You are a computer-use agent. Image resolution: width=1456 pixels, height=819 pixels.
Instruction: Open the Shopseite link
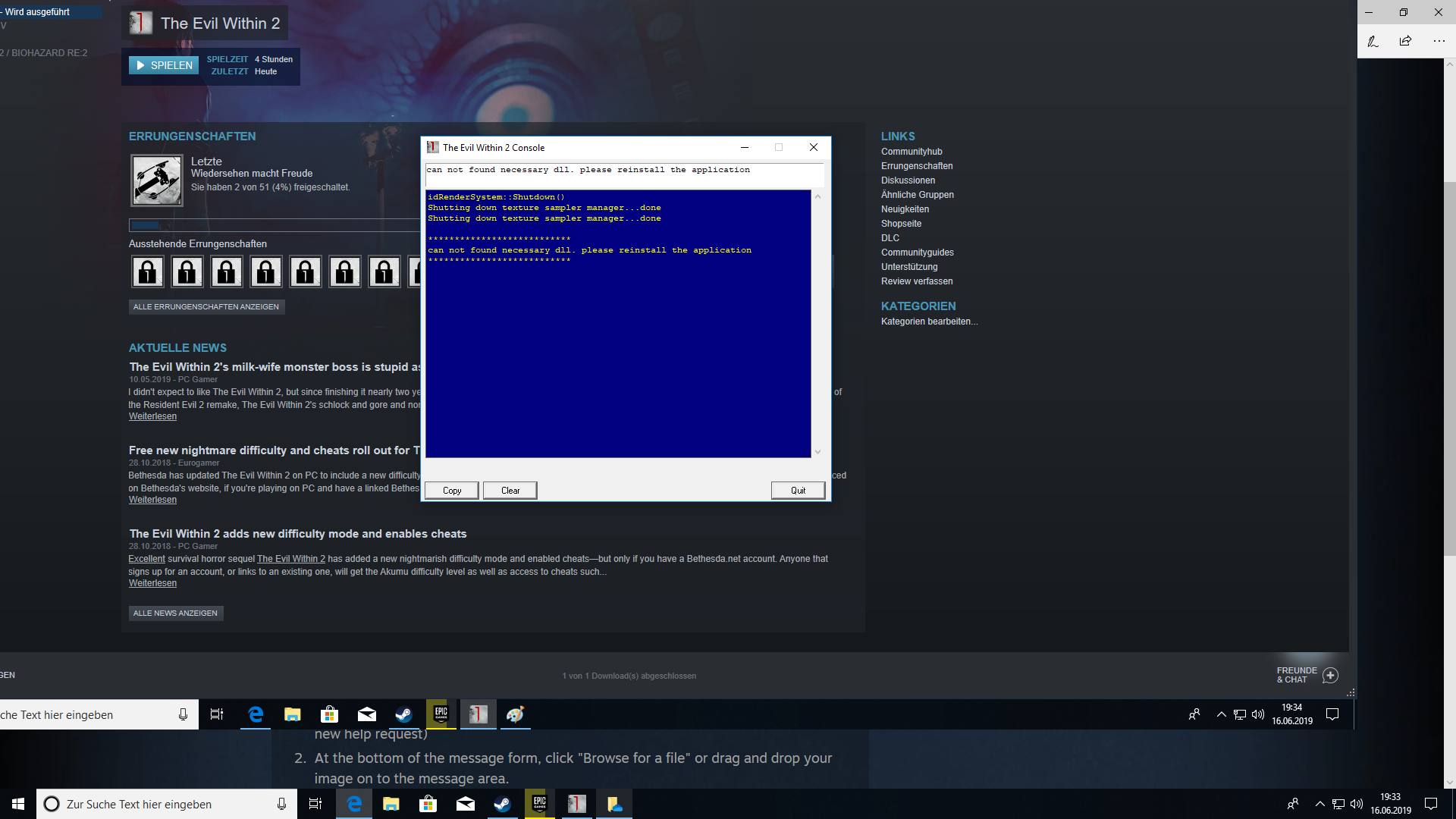(x=901, y=224)
